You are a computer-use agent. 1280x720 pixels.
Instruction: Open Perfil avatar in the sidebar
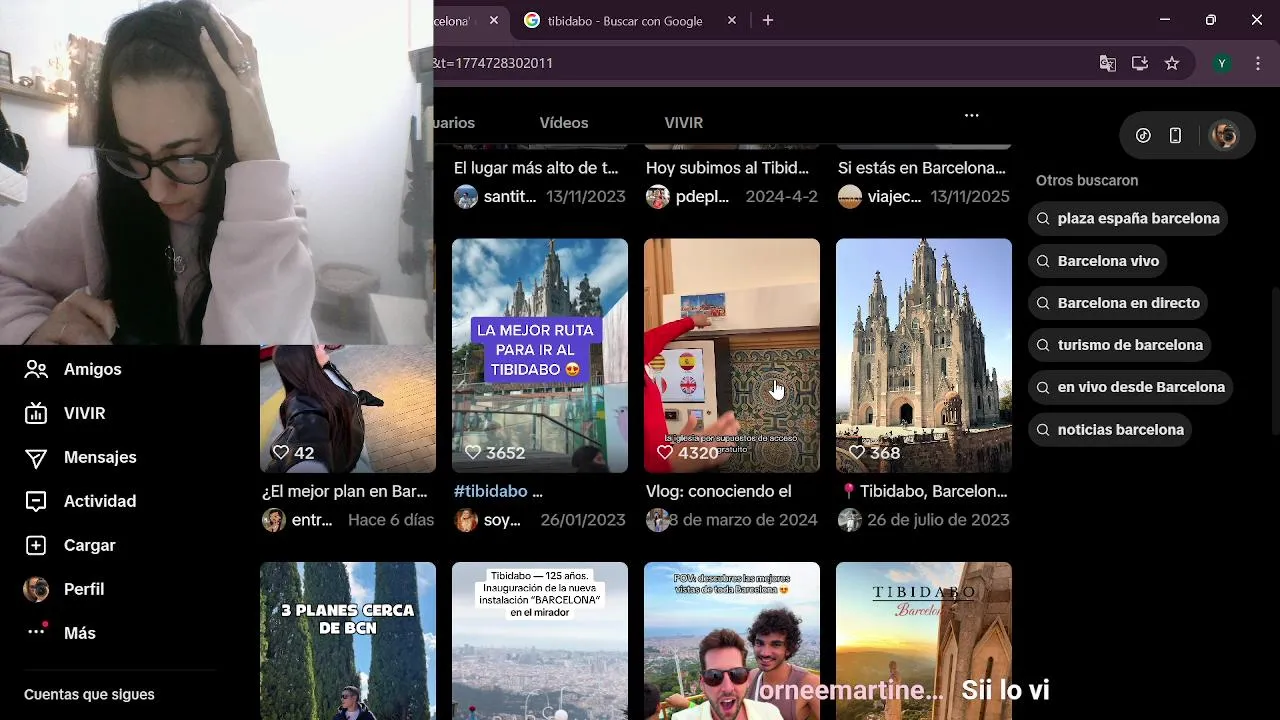[36, 589]
